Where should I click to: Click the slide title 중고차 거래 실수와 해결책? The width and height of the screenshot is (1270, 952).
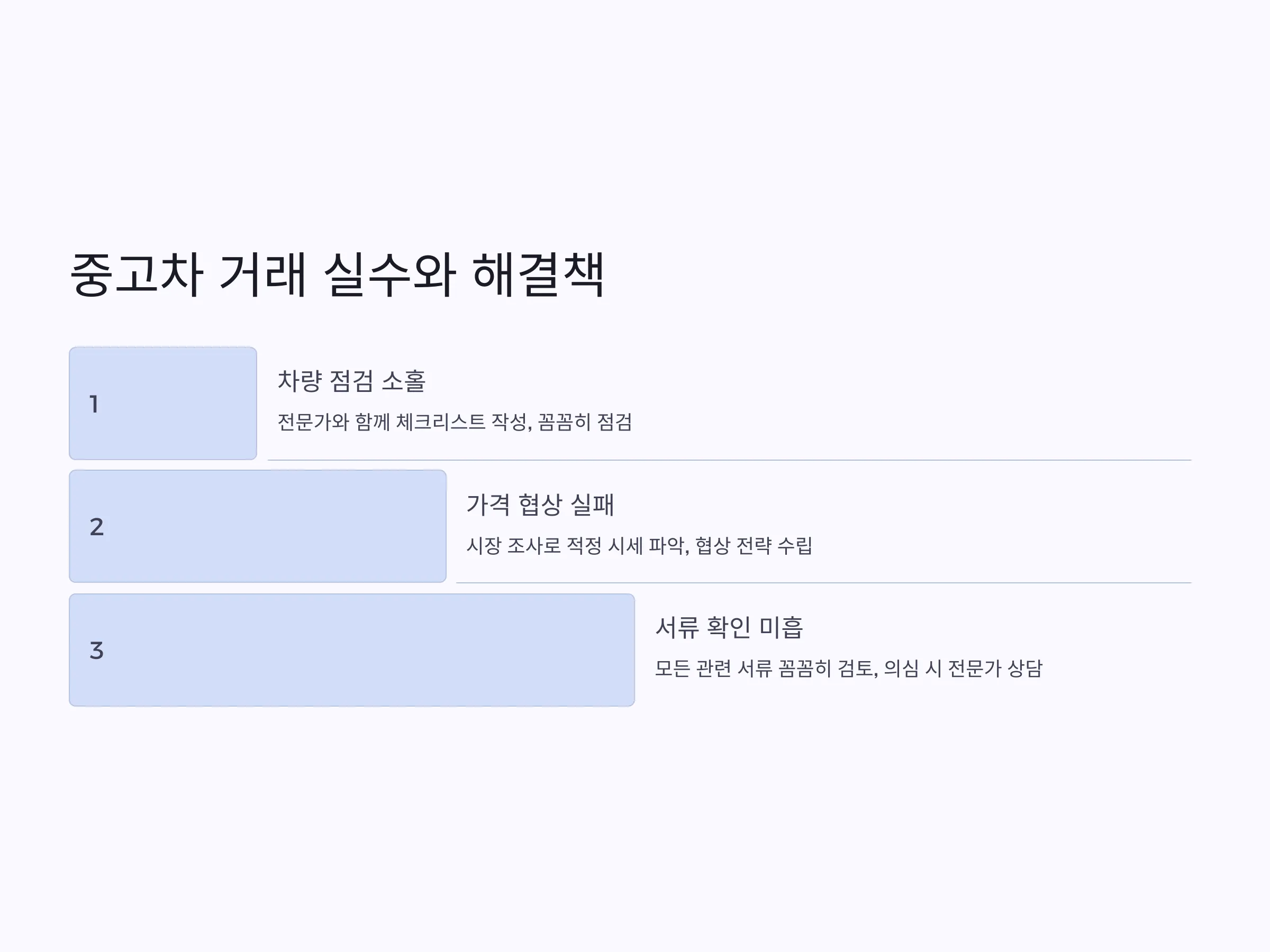337,275
